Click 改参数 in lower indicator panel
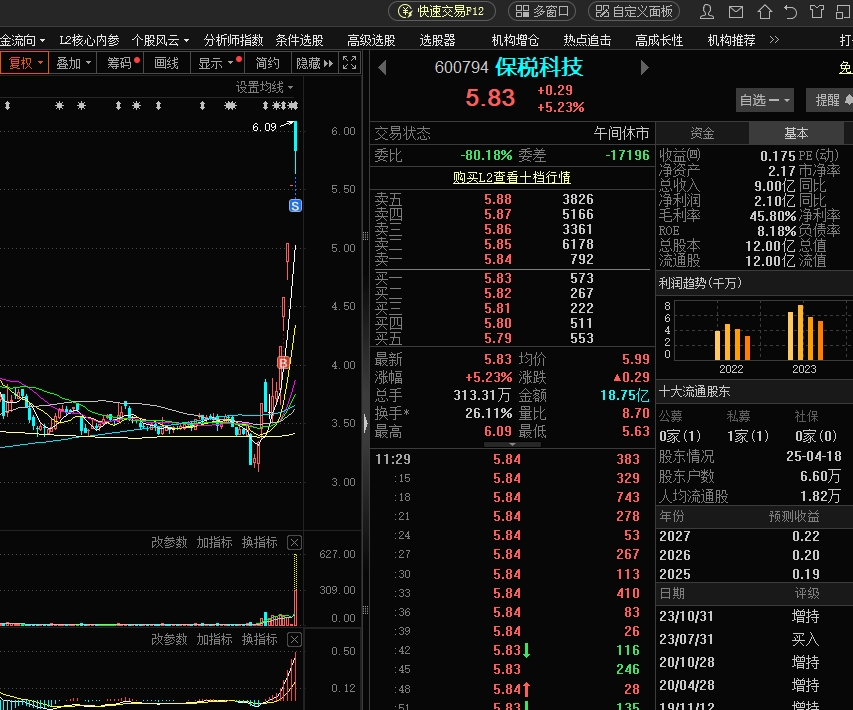Image resolution: width=853 pixels, height=710 pixels. 169,639
